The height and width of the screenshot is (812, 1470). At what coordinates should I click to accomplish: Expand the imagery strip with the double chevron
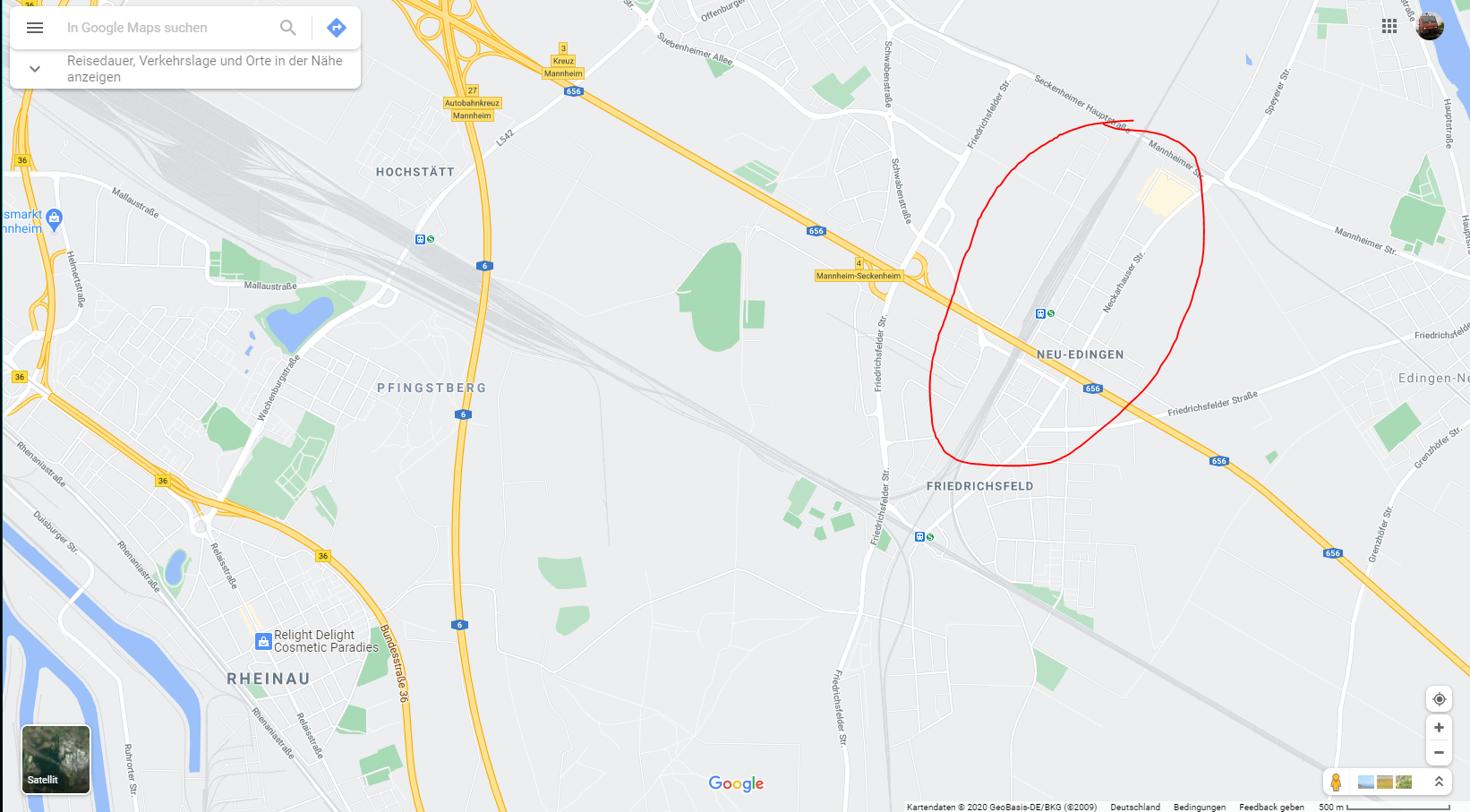[x=1439, y=782]
